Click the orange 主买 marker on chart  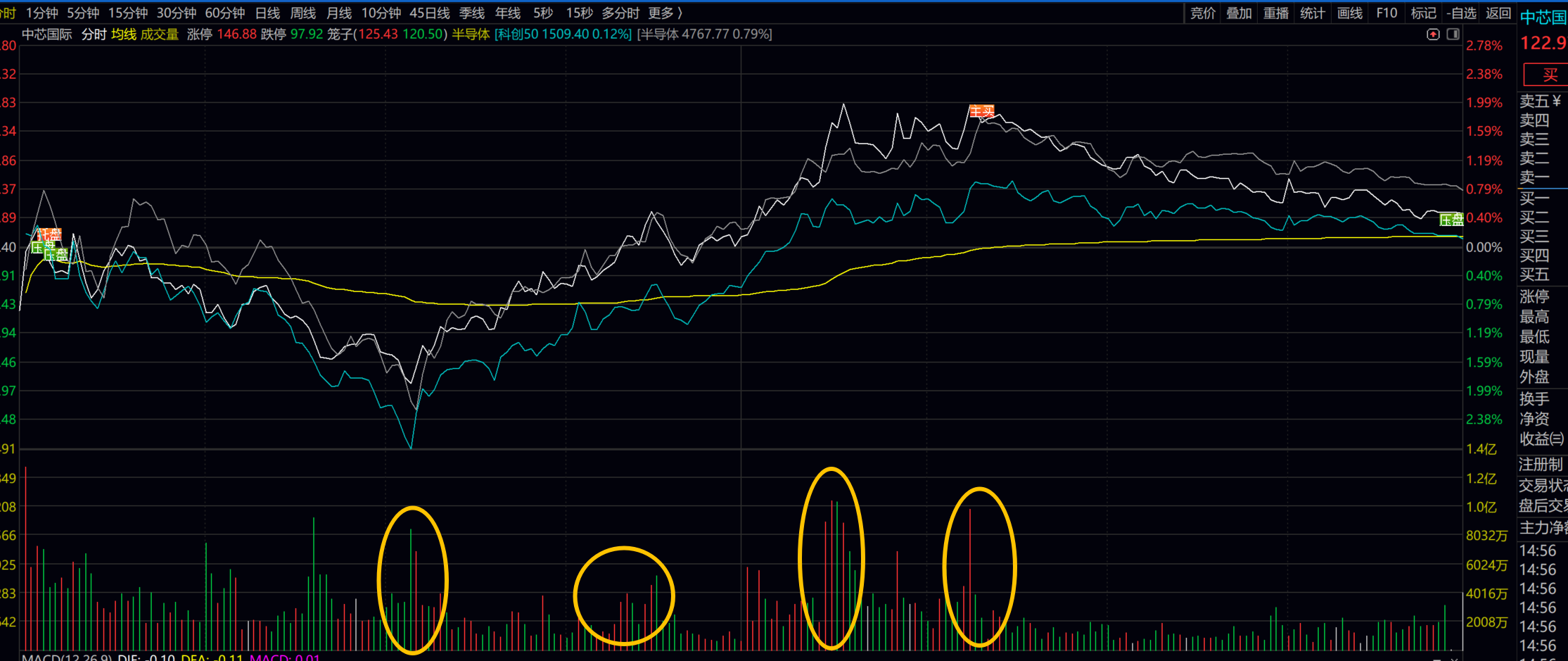tap(981, 111)
